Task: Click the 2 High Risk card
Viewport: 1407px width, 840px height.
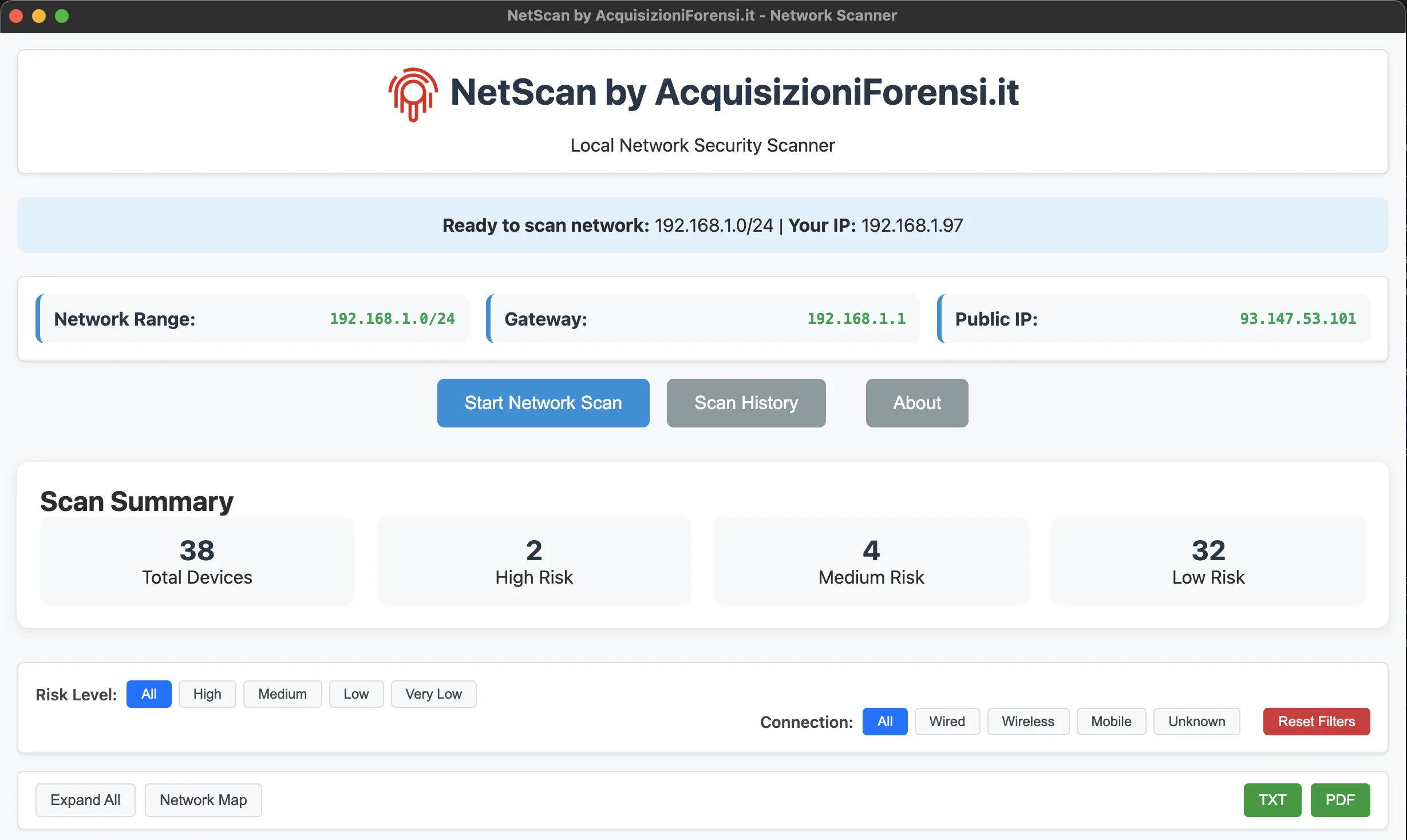Action: point(534,561)
